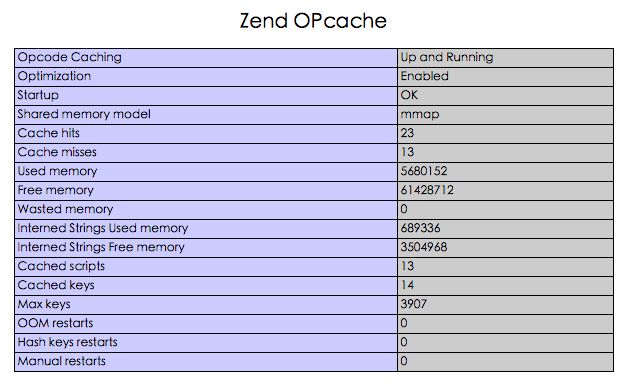Viewport: 628px width, 384px height.
Task: Click the Up and Running status value
Action: pyautogui.click(x=447, y=58)
